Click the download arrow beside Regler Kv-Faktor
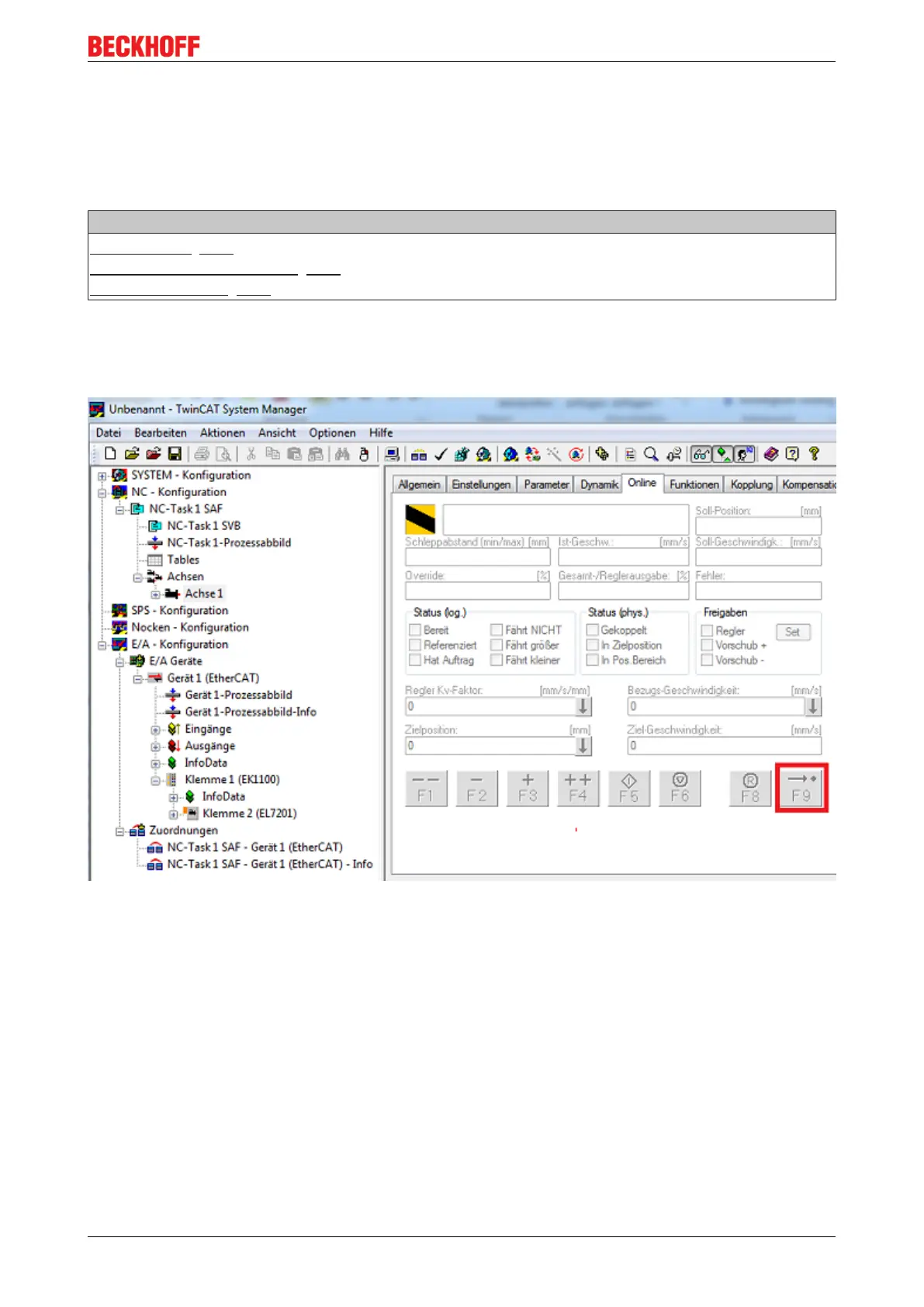This screenshot has height=1307, width=924. [x=583, y=706]
